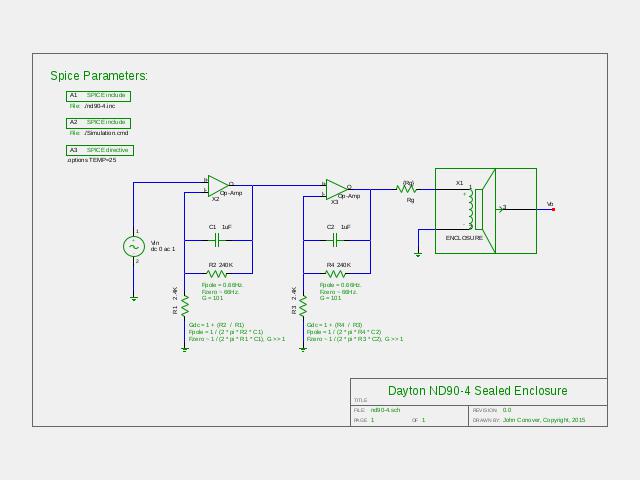640x480 pixels.
Task: Click "John Conover, Copyright, 2015" drawn-by text
Action: 544,420
